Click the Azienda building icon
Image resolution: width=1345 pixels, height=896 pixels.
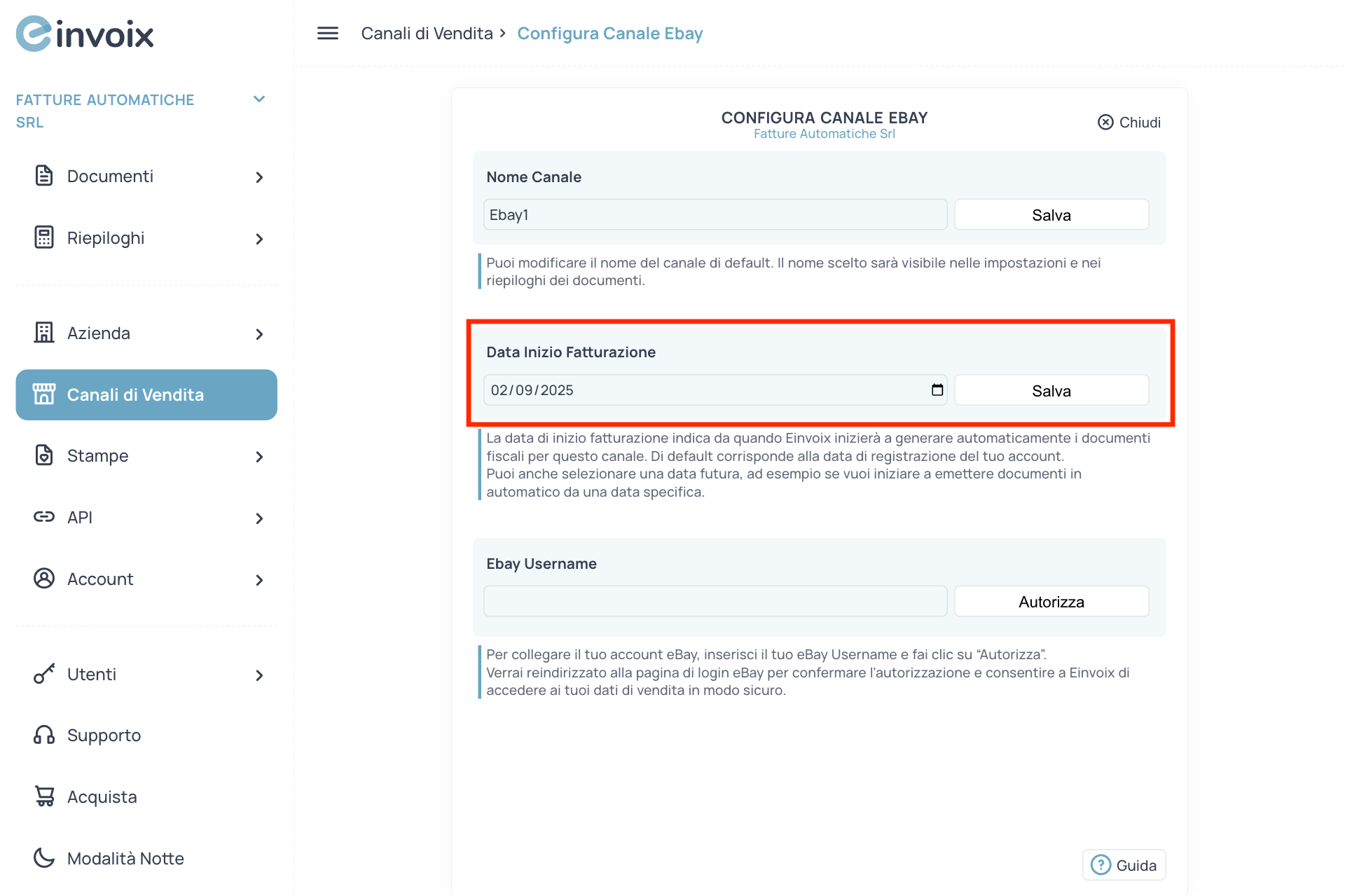pos(44,333)
